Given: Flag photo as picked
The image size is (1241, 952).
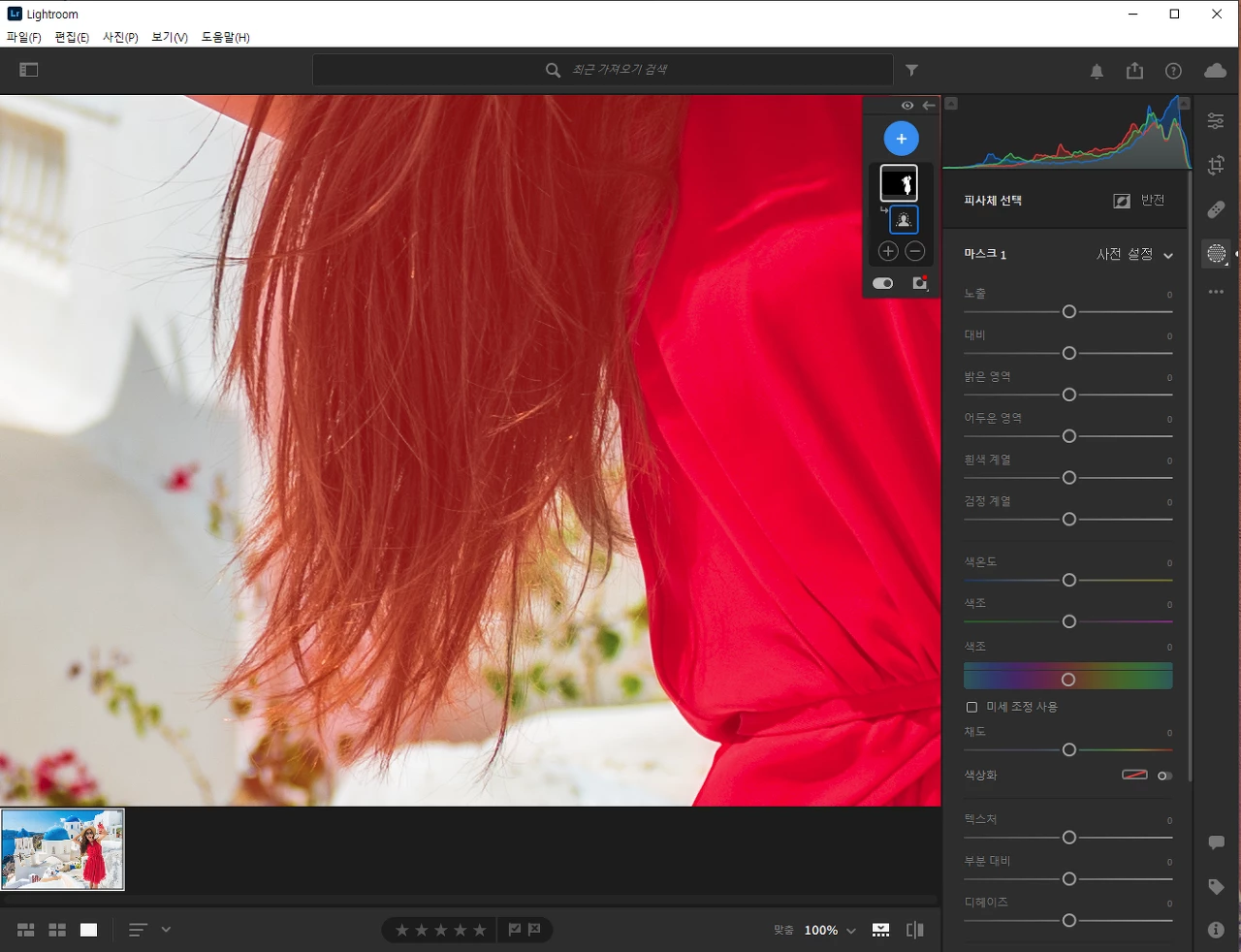Looking at the screenshot, I should click(515, 930).
